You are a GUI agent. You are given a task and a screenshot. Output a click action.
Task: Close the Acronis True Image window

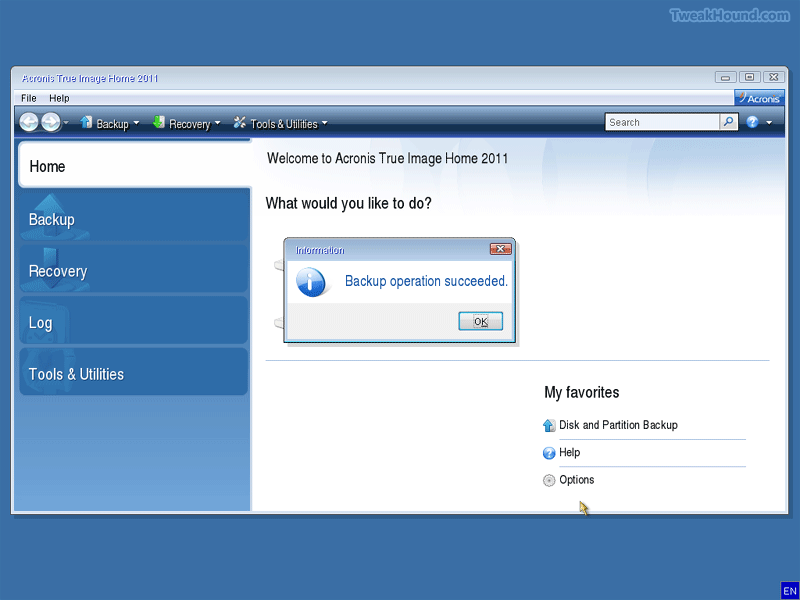(x=774, y=78)
